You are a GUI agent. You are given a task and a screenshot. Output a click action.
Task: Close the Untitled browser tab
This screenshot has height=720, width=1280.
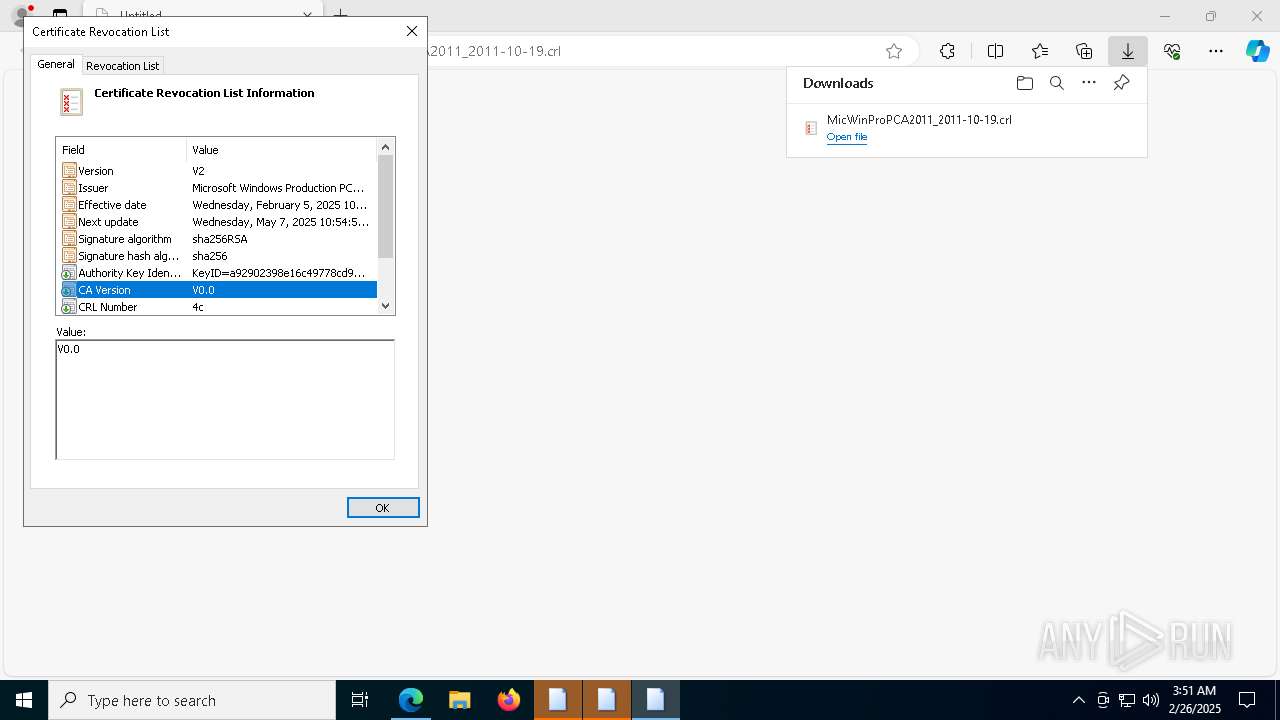[308, 15]
